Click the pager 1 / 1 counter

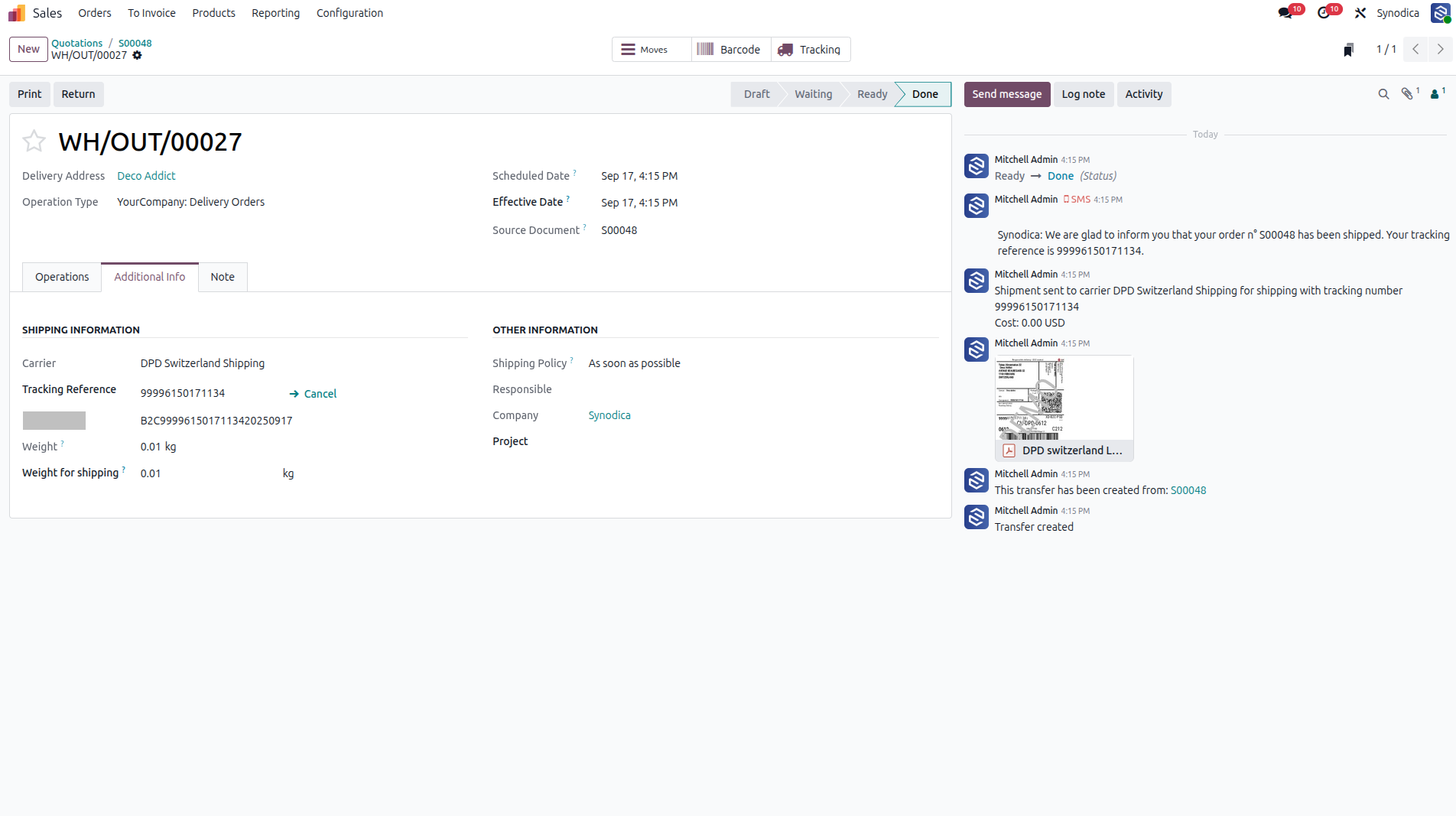point(1386,49)
